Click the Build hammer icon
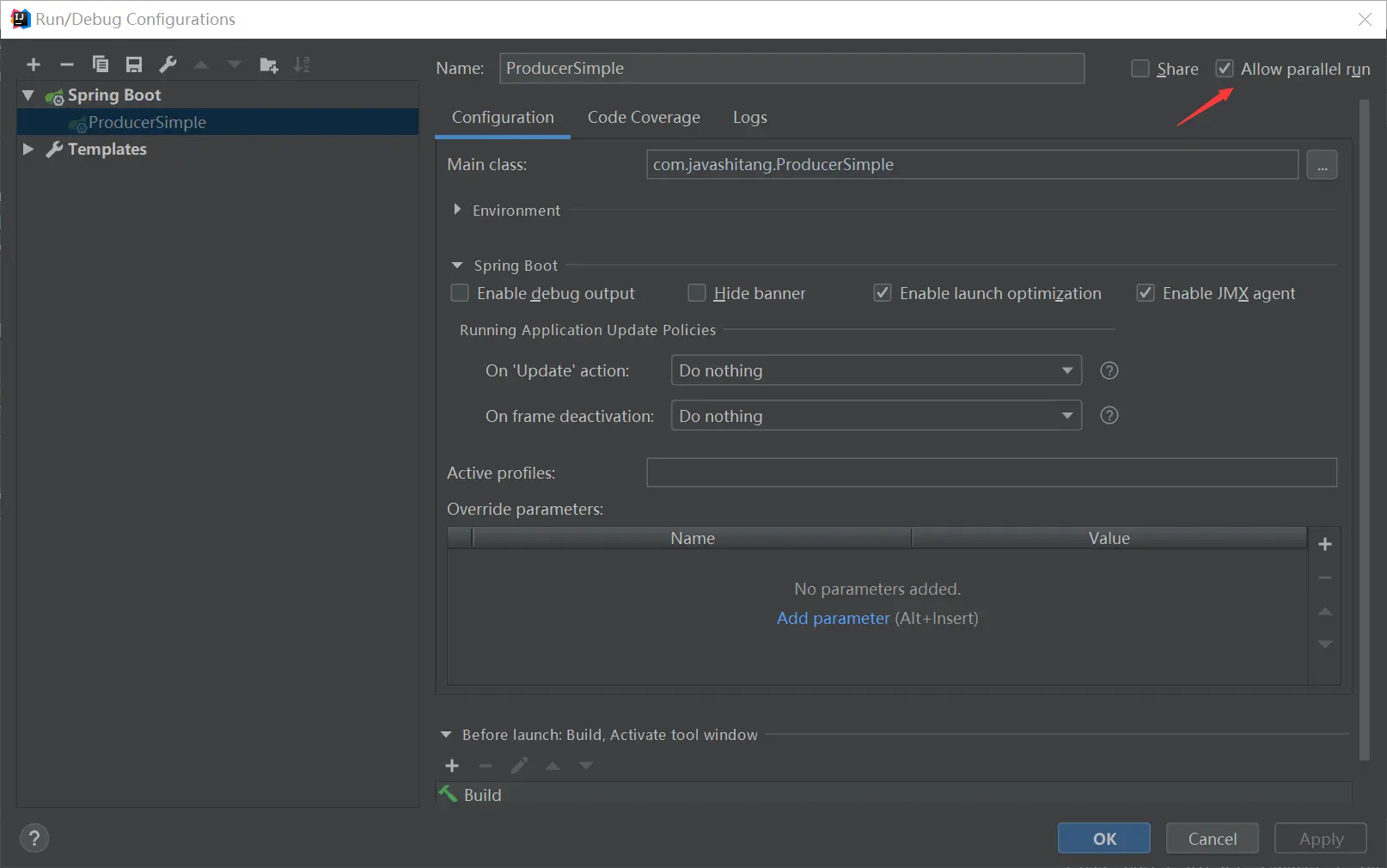The image size is (1387, 868). click(x=448, y=794)
